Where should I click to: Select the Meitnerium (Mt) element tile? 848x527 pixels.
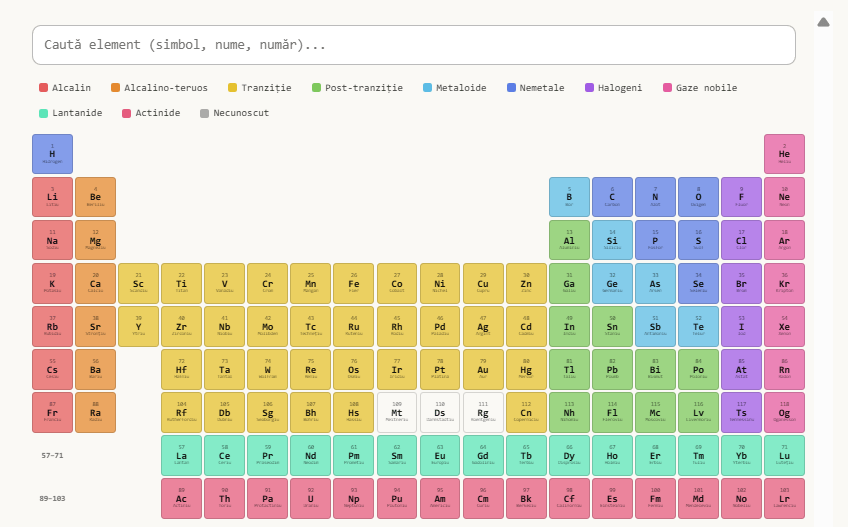pos(397,412)
